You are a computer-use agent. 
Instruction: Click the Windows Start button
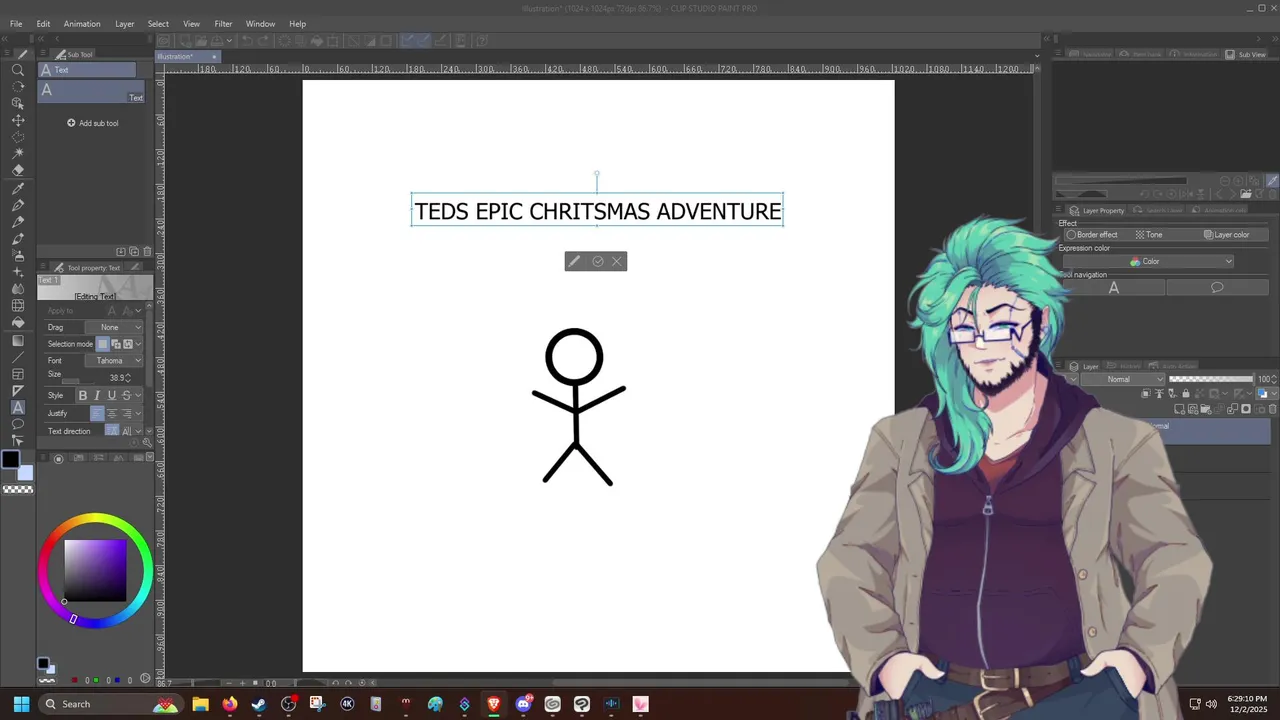21,704
